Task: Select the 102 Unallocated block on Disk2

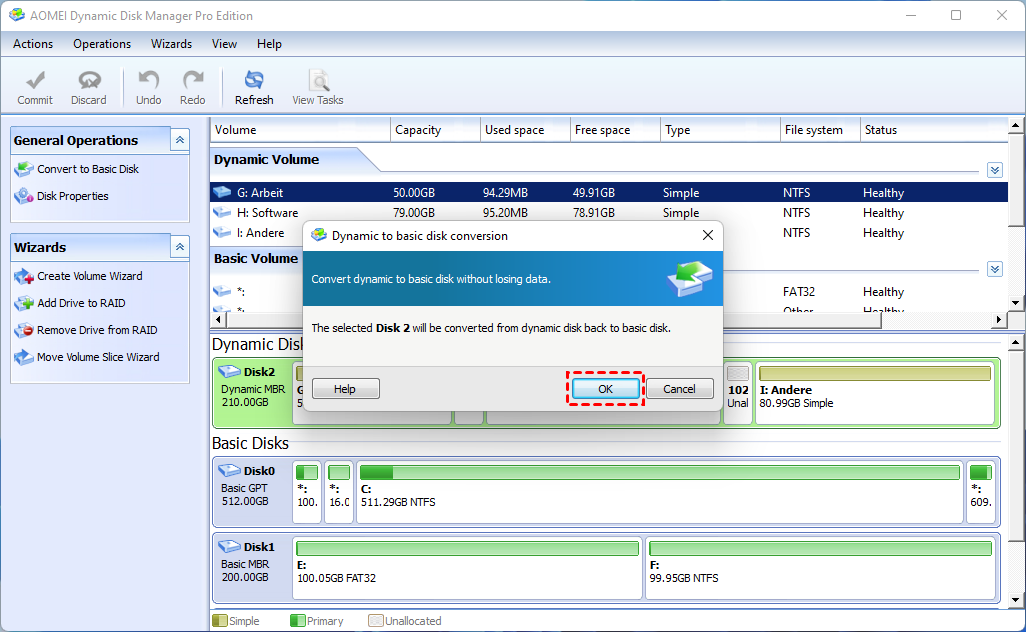Action: pyautogui.click(x=737, y=393)
